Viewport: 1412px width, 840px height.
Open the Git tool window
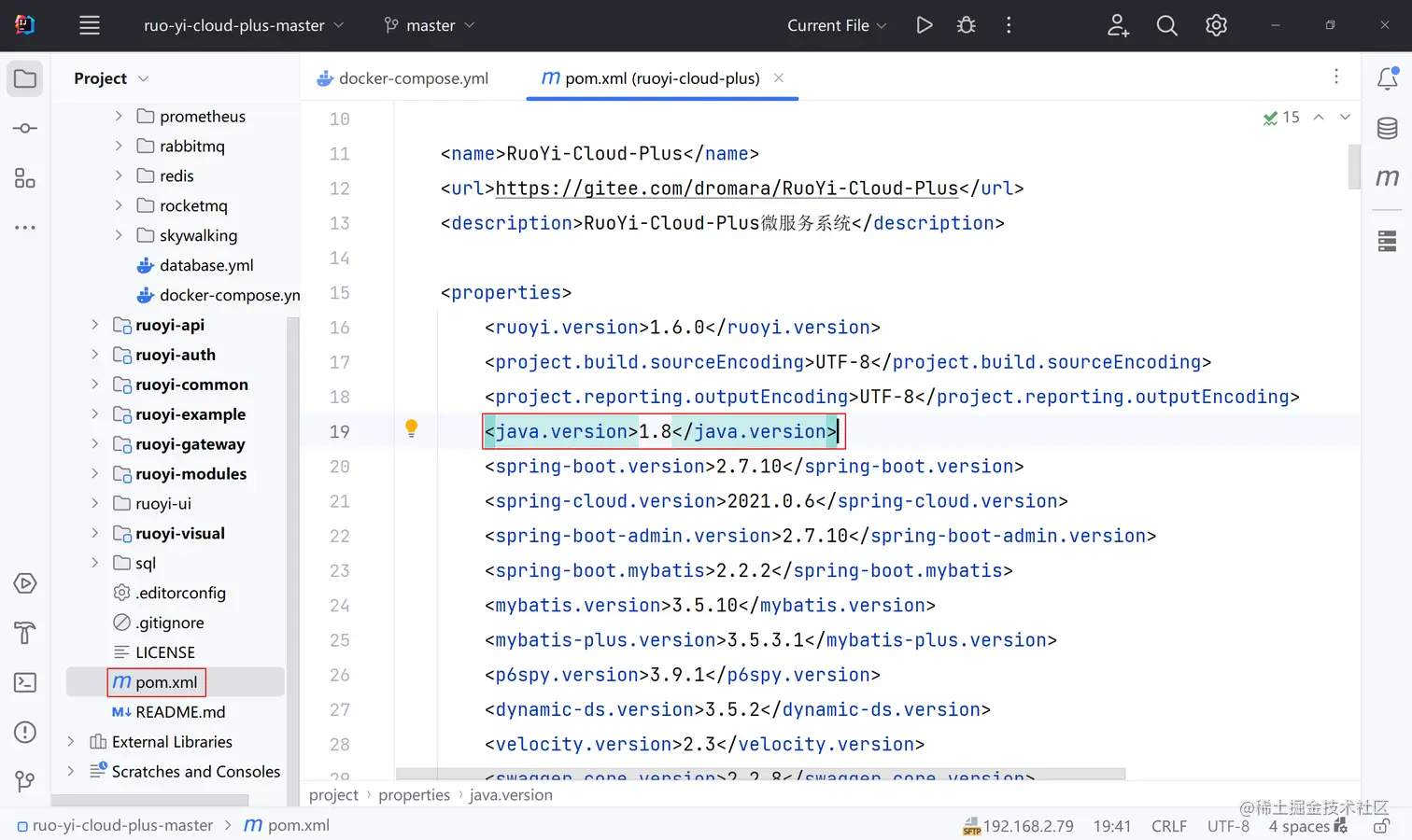tap(25, 781)
